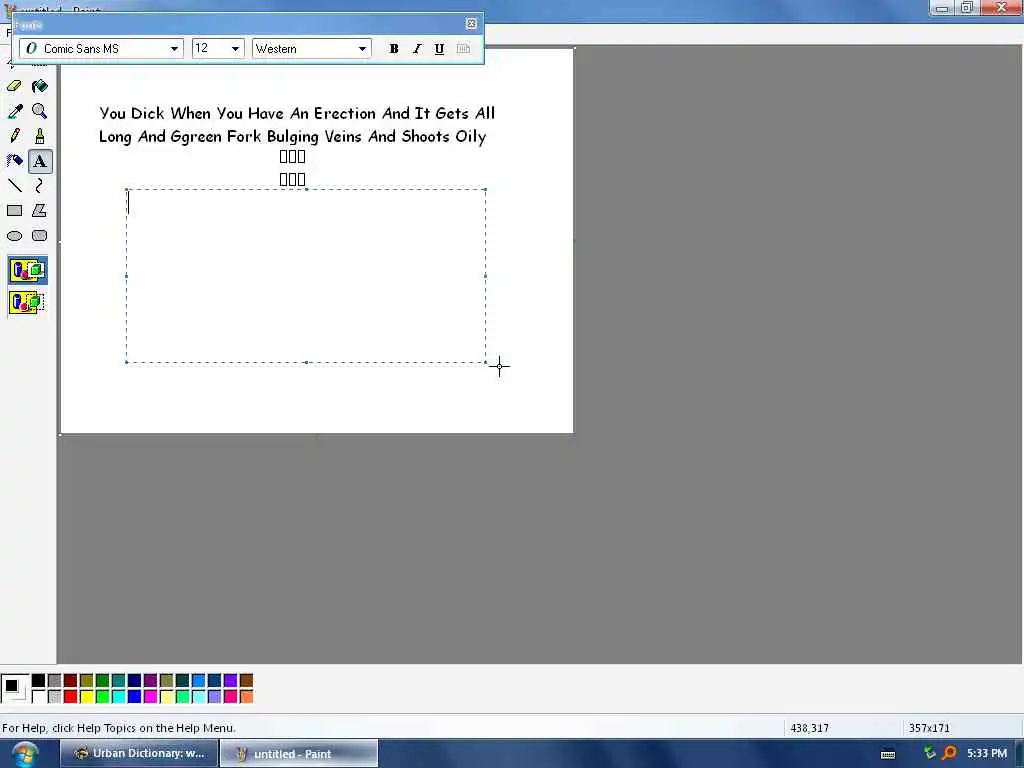Viewport: 1024px width, 768px height.
Task: Choose the transparent background drawing mode
Action: click(x=27, y=302)
